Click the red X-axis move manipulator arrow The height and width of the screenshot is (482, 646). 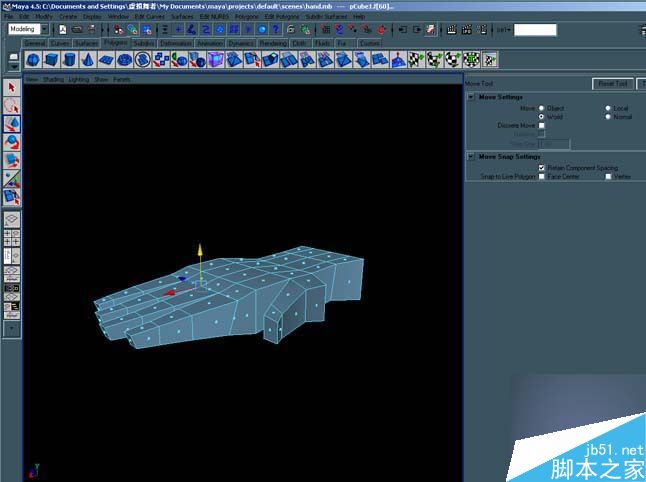click(x=169, y=293)
